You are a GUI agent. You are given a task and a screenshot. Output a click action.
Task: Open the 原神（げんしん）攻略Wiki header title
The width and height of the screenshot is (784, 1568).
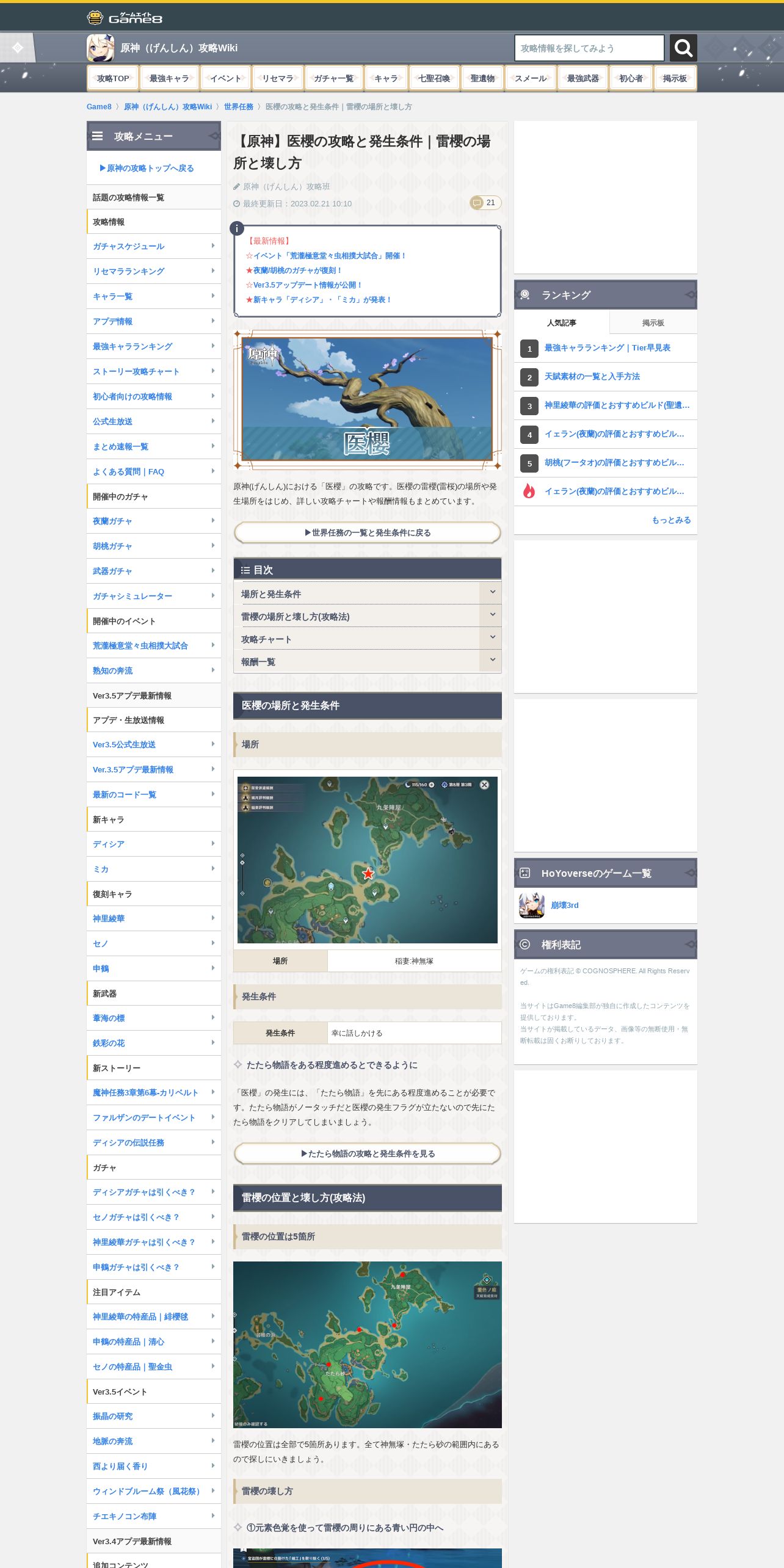tap(179, 48)
